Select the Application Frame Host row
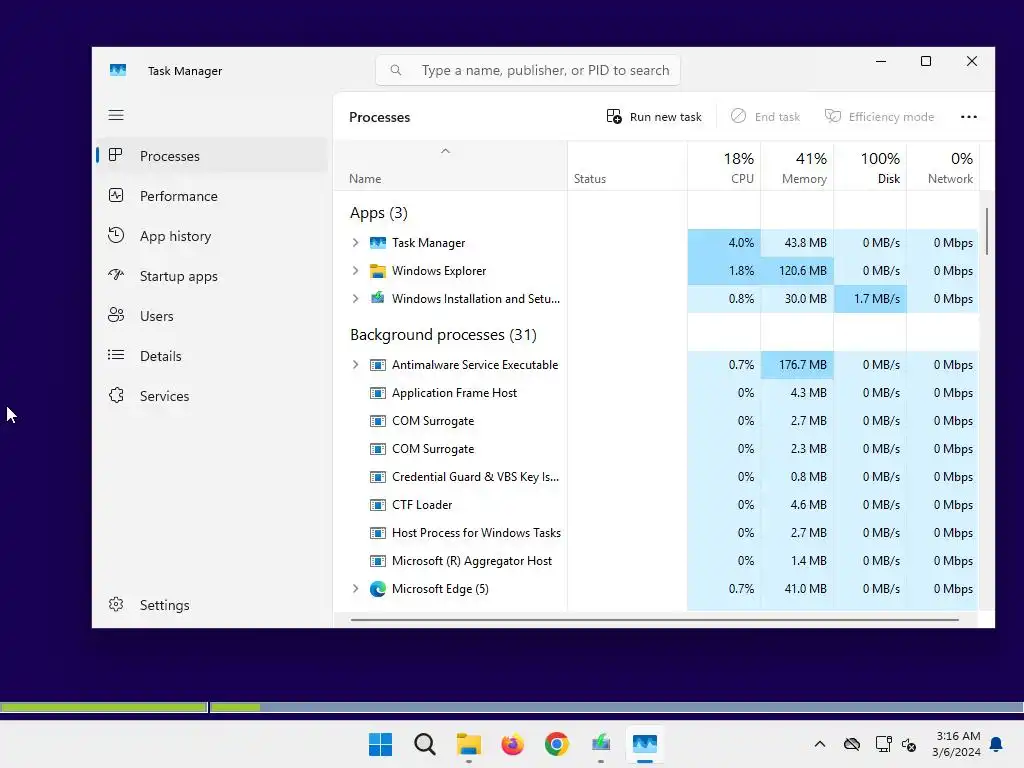Image resolution: width=1024 pixels, height=768 pixels. point(656,392)
